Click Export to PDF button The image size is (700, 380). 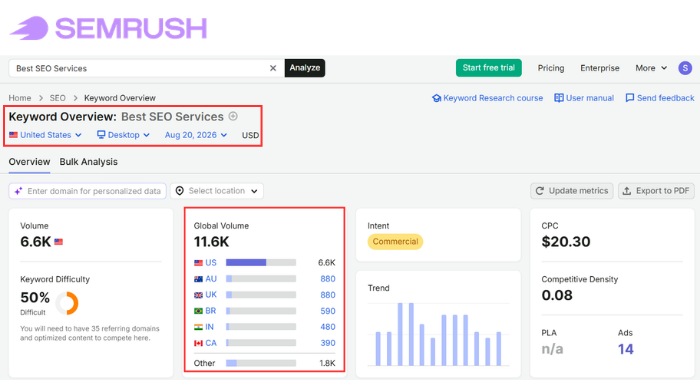(x=656, y=191)
